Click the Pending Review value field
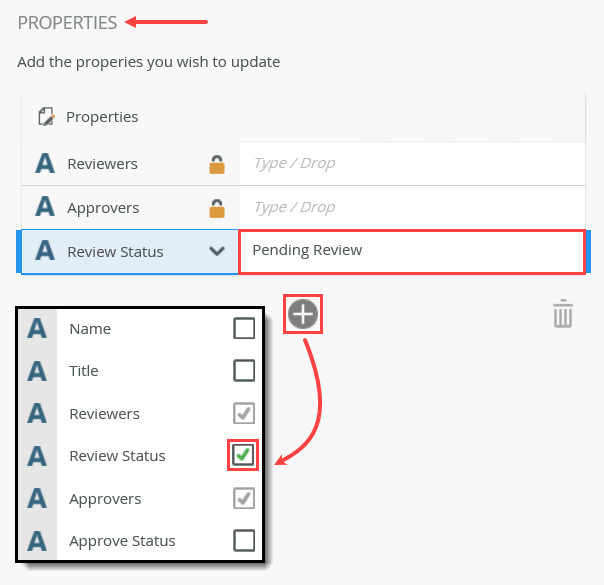The image size is (604, 585). tap(411, 251)
